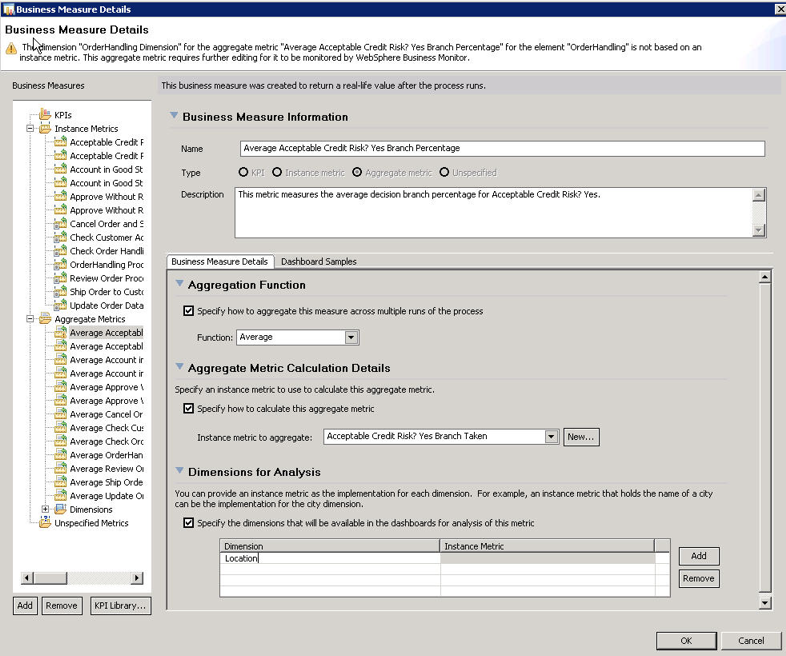The image size is (786, 656).
Task: Open the KPI Library button
Action: coord(120,605)
